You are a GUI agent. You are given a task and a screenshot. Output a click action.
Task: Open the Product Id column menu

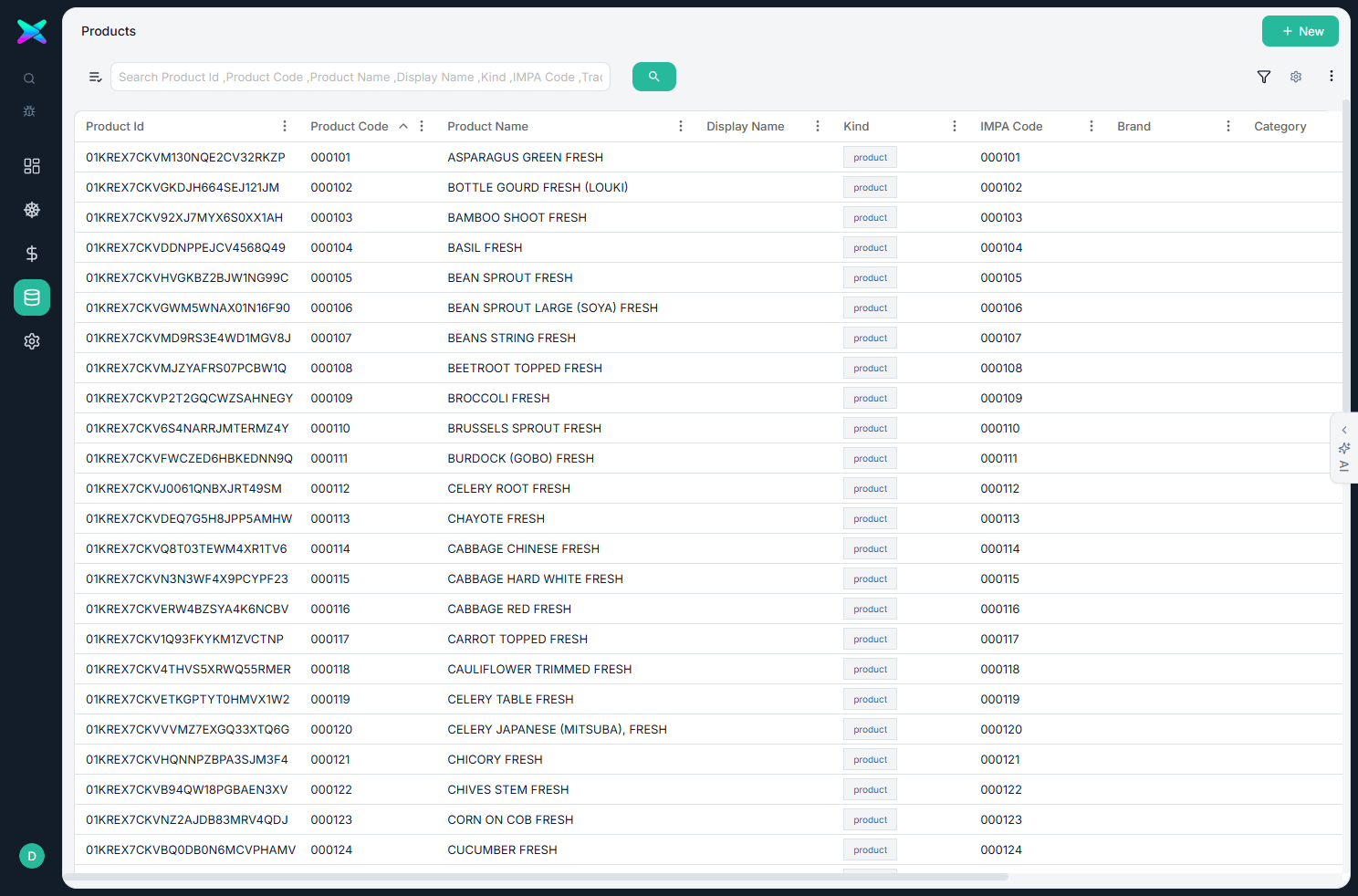[x=285, y=126]
